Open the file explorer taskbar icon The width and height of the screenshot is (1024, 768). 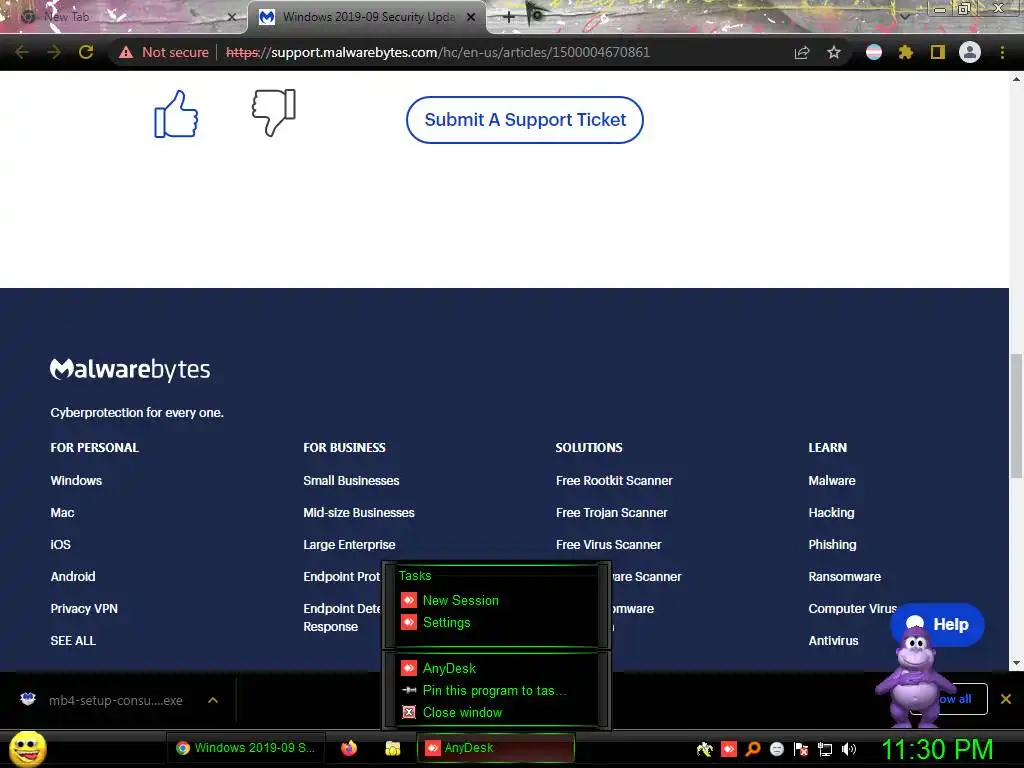392,748
